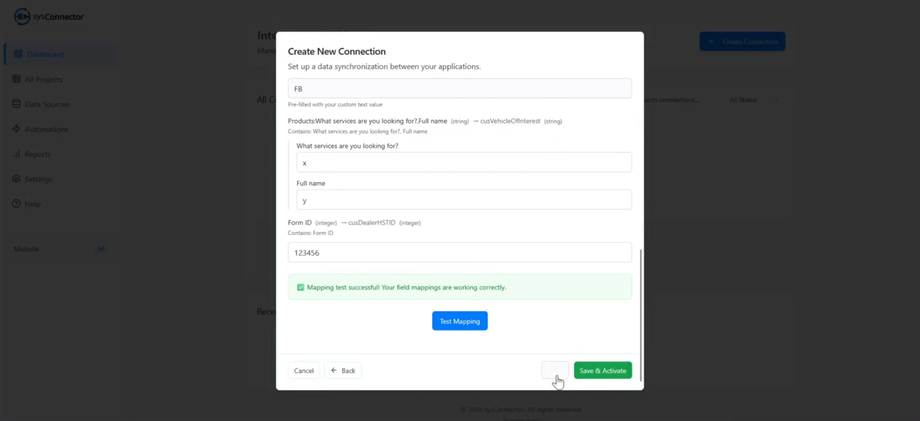Click the green mapping success checkmark
The image size is (920, 421).
pyautogui.click(x=300, y=287)
